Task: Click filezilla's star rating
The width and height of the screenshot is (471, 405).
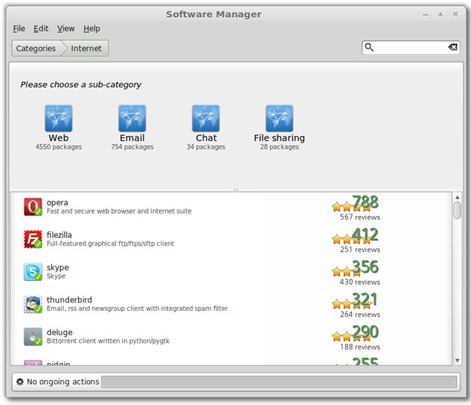Action: [x=351, y=240]
